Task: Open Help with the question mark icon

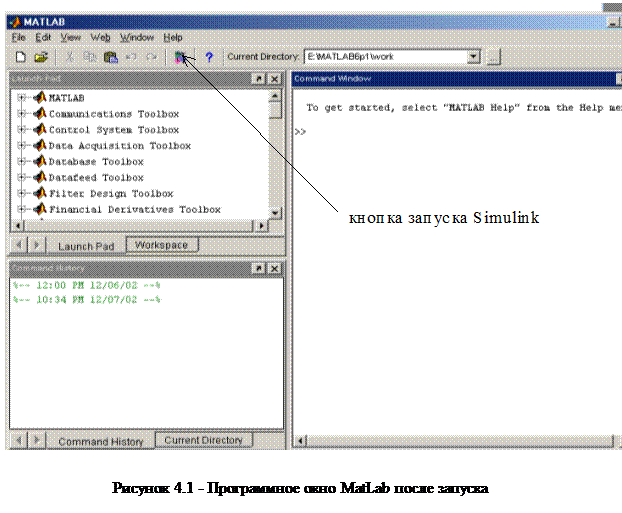Action: (209, 58)
